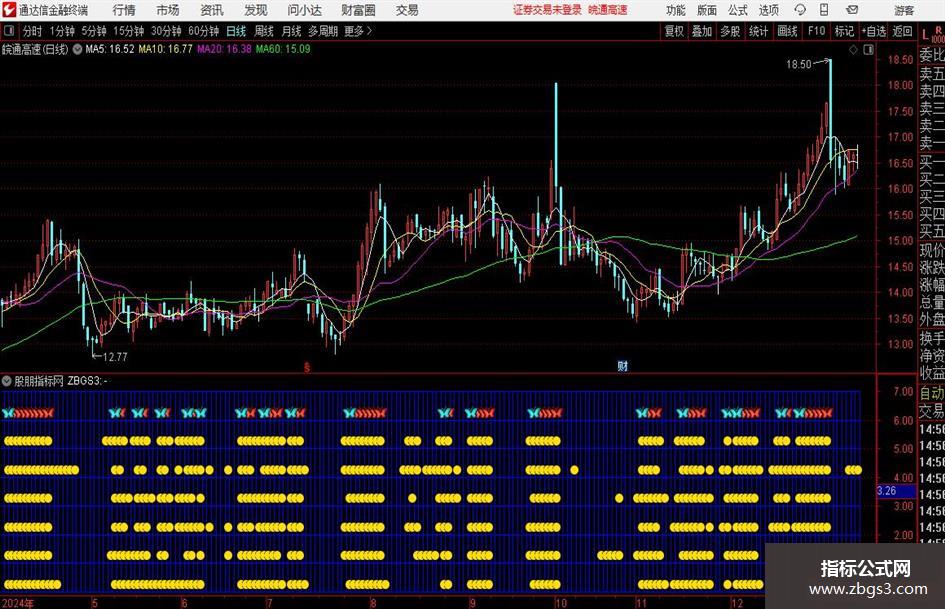Click the 游客 user label
This screenshot has width=945, height=609.
(904, 10)
